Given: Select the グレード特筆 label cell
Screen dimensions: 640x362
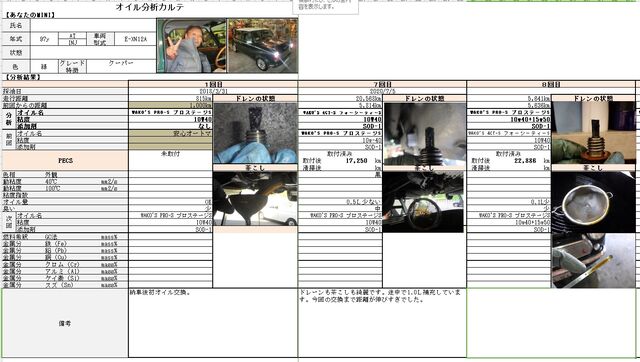Looking at the screenshot, I should click(72, 66).
